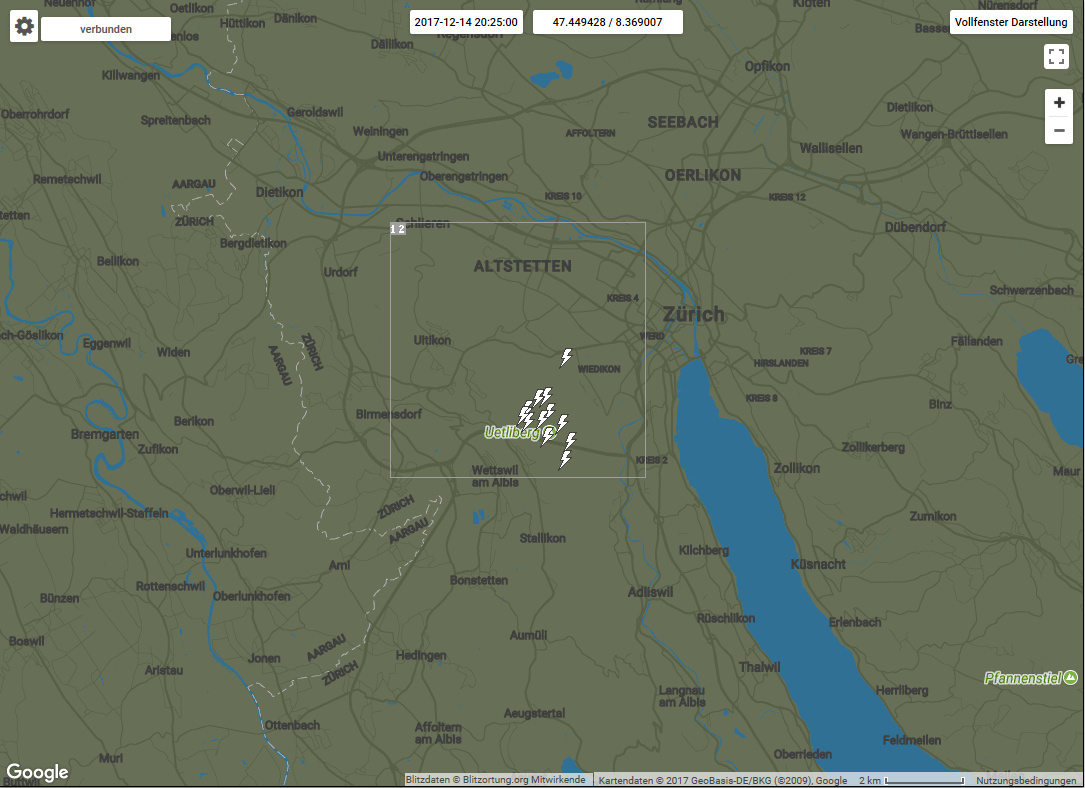1085x788 pixels.
Task: Select the Pfannenstiel peak marker icon
Action: tap(1071, 678)
